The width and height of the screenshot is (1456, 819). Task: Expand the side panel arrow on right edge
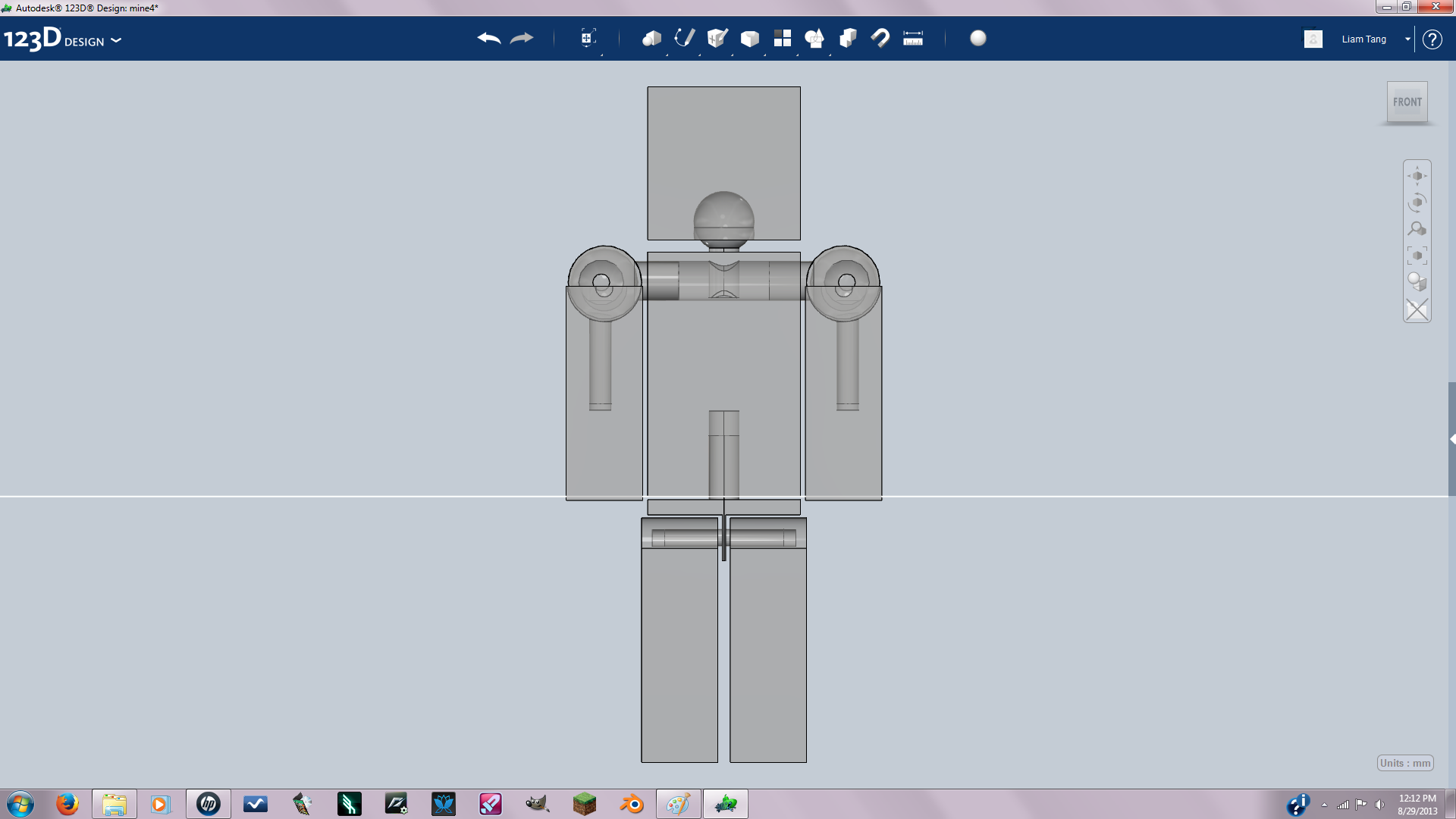pyautogui.click(x=1452, y=439)
